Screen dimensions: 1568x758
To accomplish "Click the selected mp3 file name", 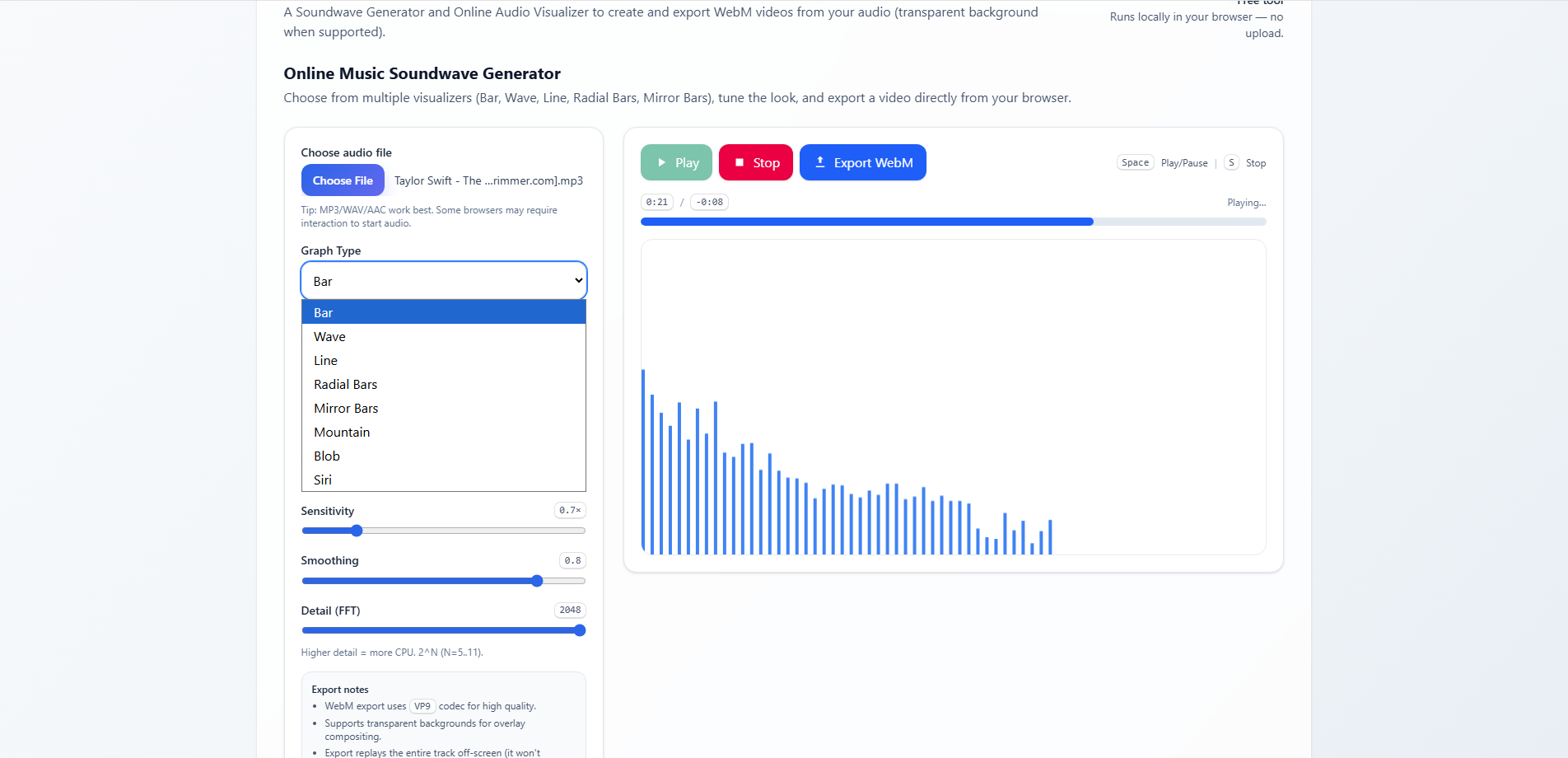I will click(x=488, y=180).
